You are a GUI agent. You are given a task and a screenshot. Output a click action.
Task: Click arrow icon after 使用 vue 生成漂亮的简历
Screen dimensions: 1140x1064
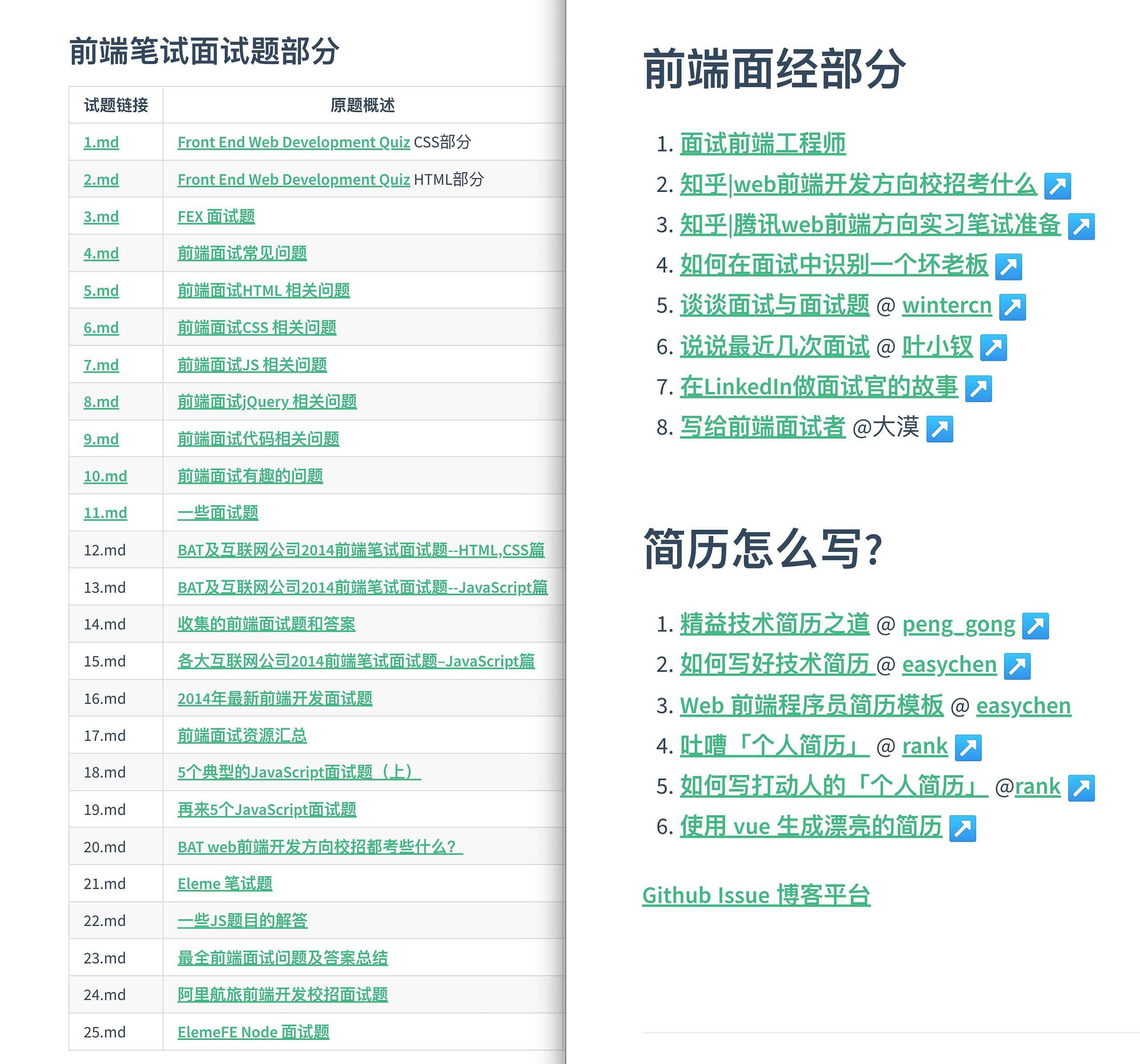point(962,828)
